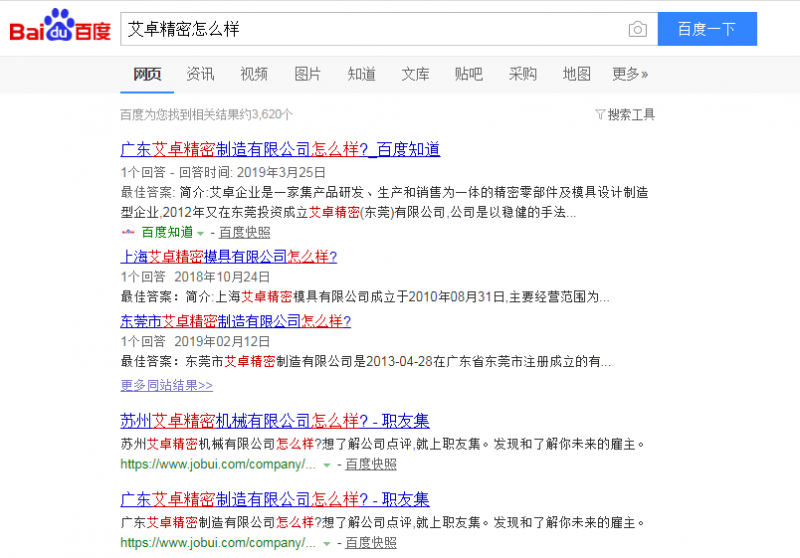Open result 广东艾卓精密制造有限公司怎么样?_百度知道

point(280,149)
